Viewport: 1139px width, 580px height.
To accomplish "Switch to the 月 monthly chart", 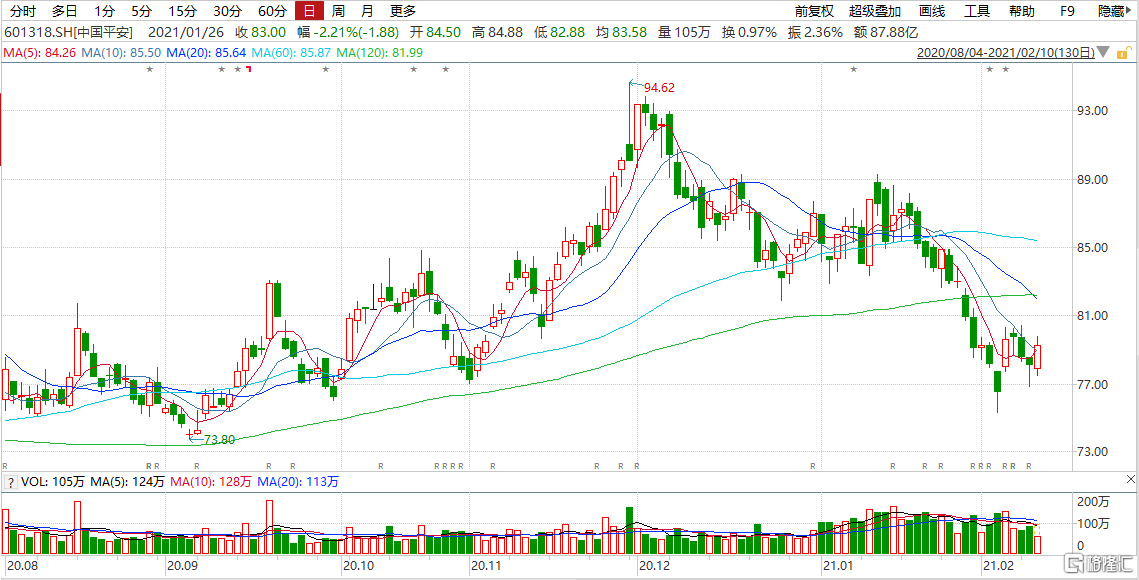I will (368, 11).
